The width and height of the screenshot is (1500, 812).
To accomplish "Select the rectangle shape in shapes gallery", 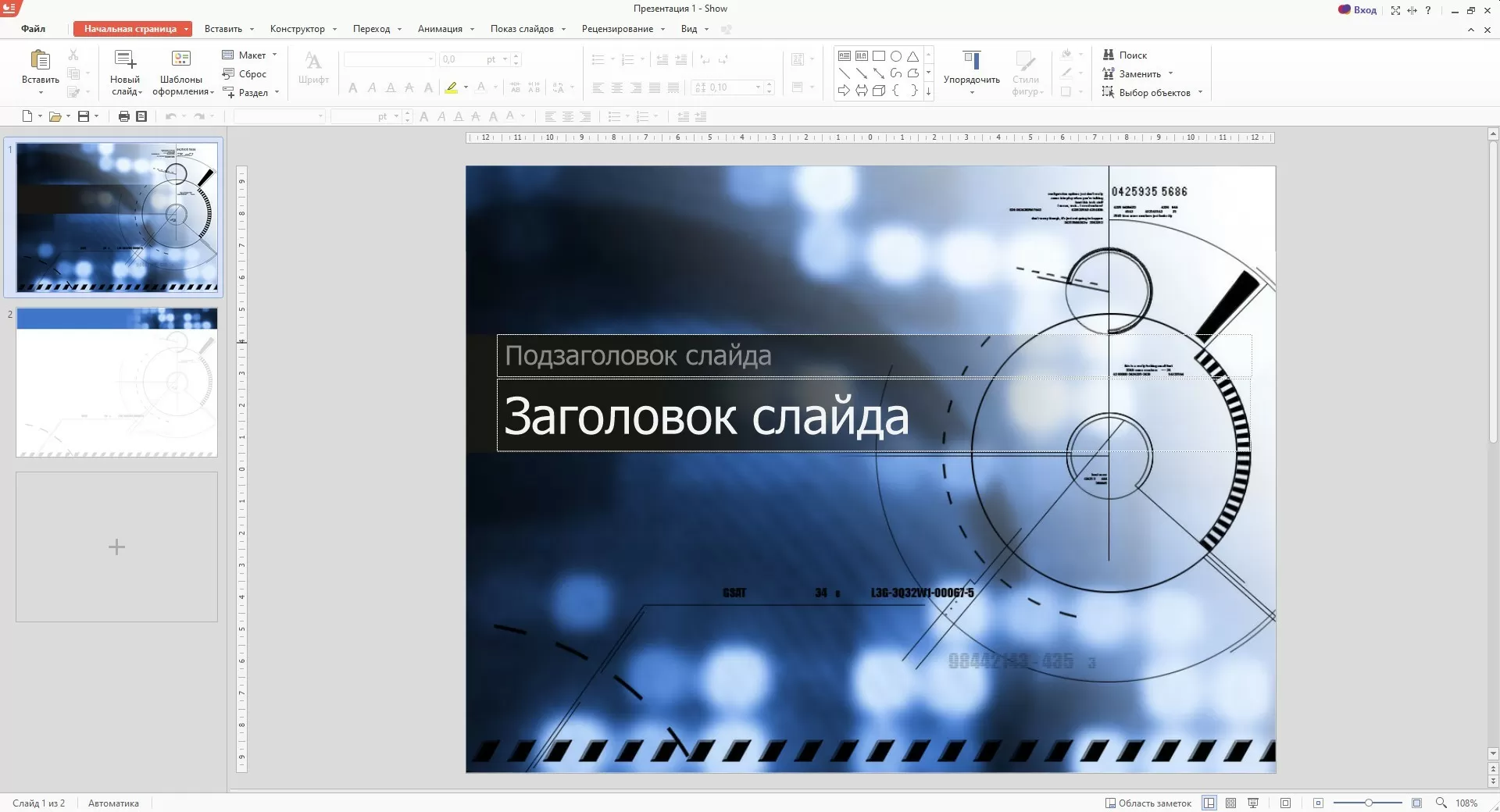I will pyautogui.click(x=879, y=56).
